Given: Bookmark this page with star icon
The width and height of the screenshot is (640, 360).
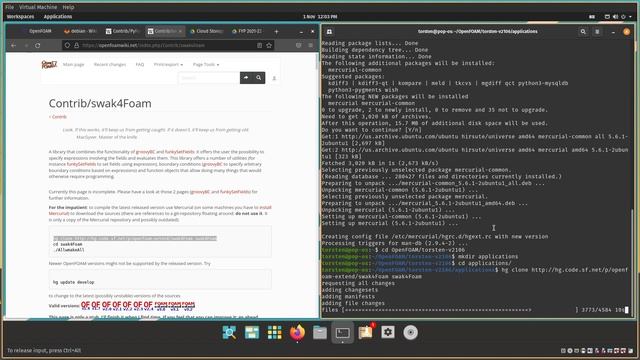Looking at the screenshot, I should tap(269, 45).
